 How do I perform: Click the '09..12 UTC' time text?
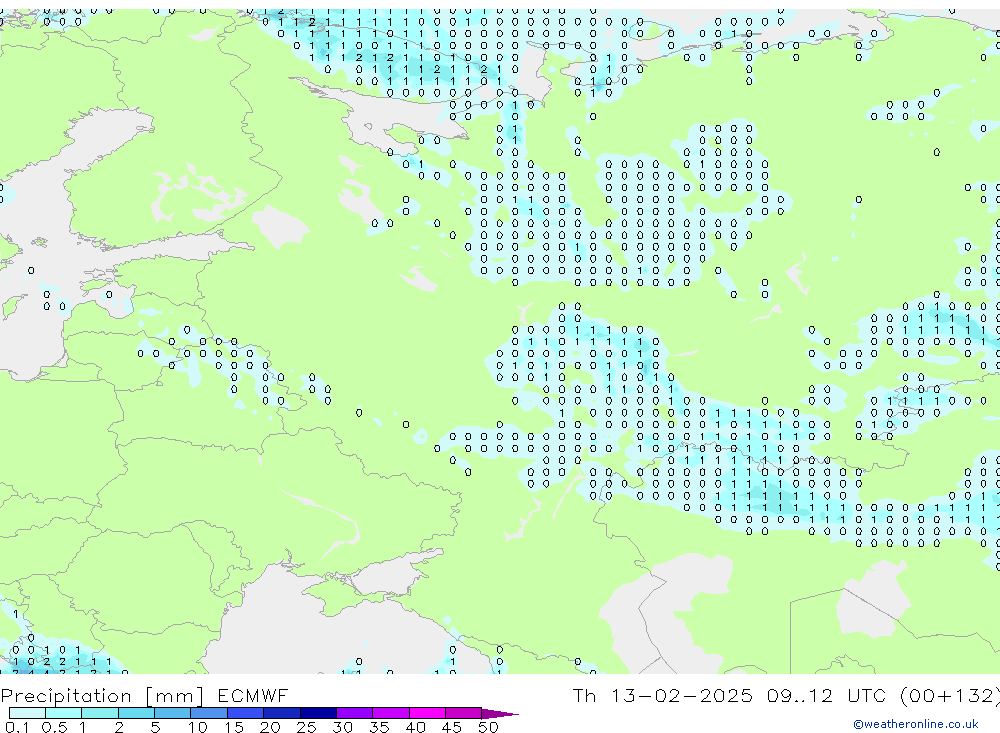tap(826, 695)
